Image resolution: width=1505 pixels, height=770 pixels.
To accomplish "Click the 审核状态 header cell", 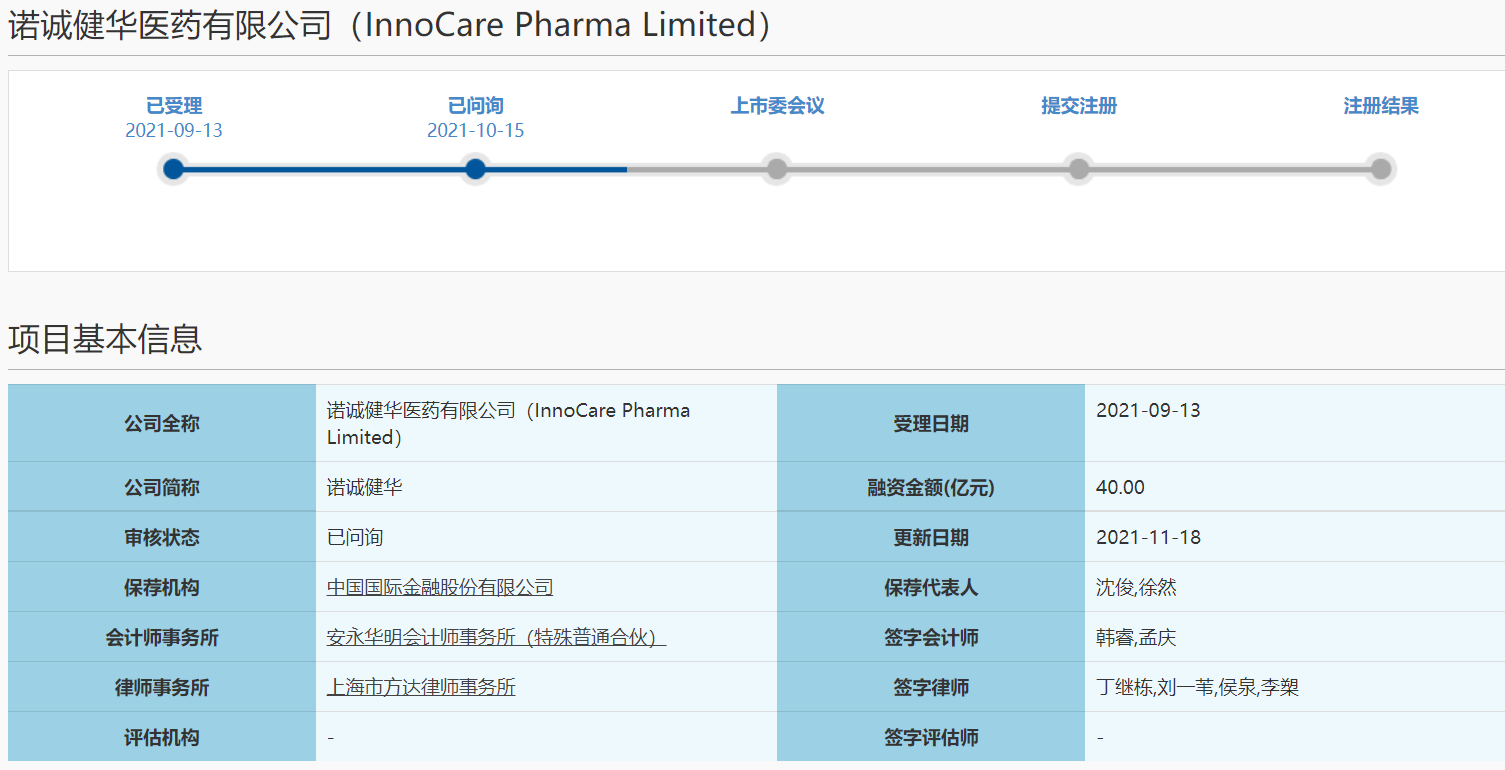I will point(162,537).
